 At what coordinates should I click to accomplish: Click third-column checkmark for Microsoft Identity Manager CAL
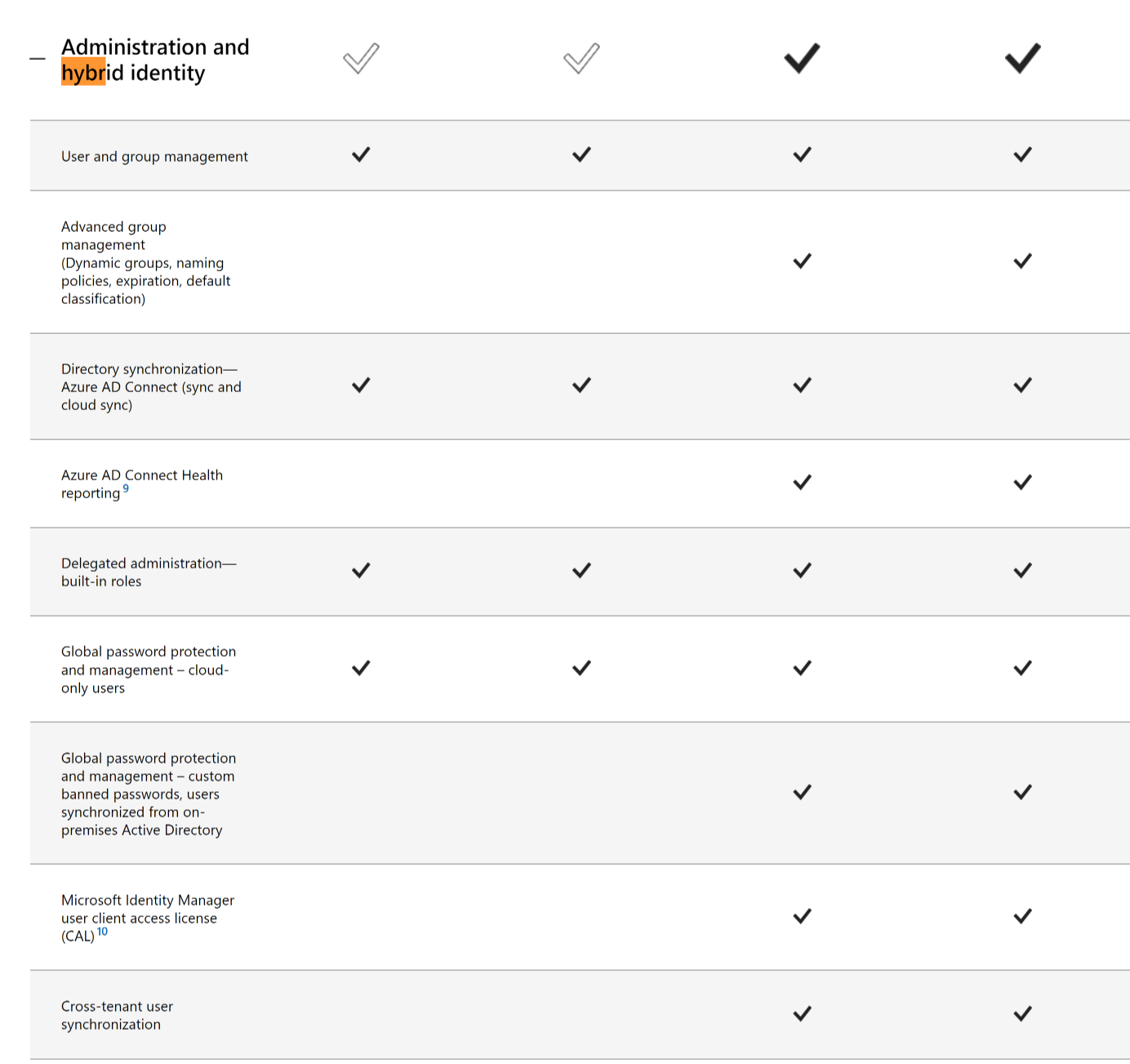pyautogui.click(x=802, y=916)
